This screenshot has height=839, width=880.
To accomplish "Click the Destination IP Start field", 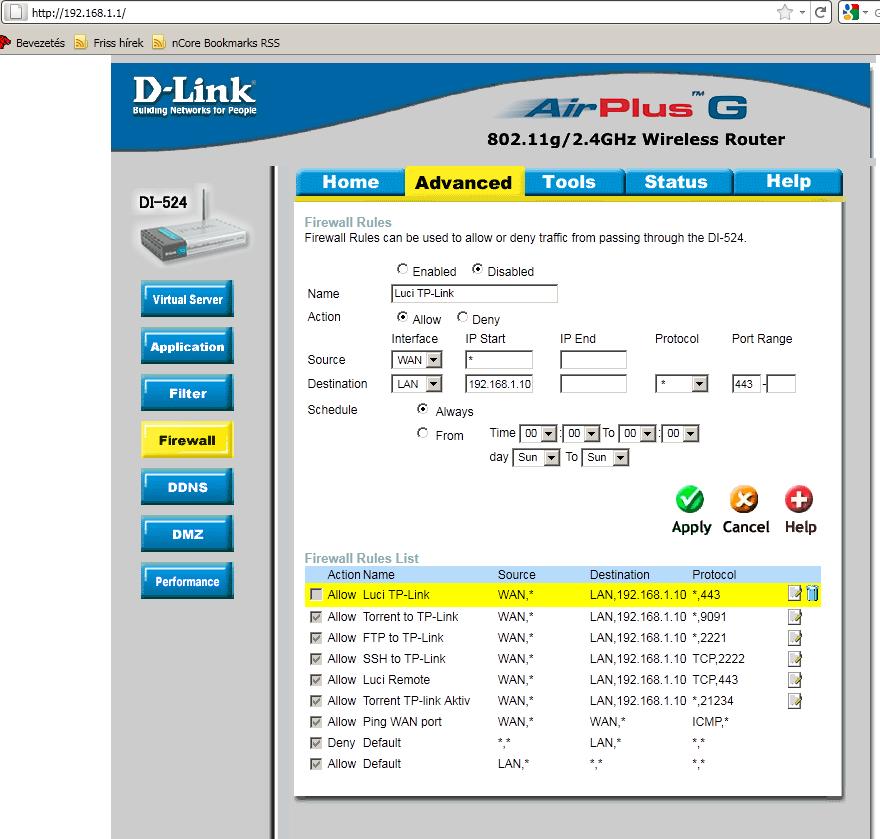I will point(499,384).
